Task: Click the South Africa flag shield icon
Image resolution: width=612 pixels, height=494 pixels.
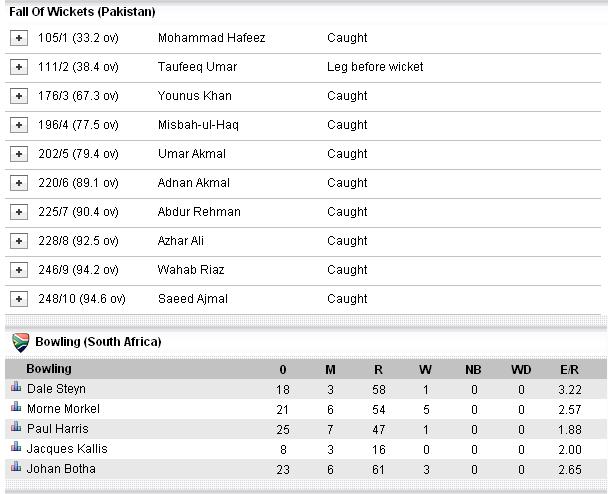Action: tap(21, 342)
